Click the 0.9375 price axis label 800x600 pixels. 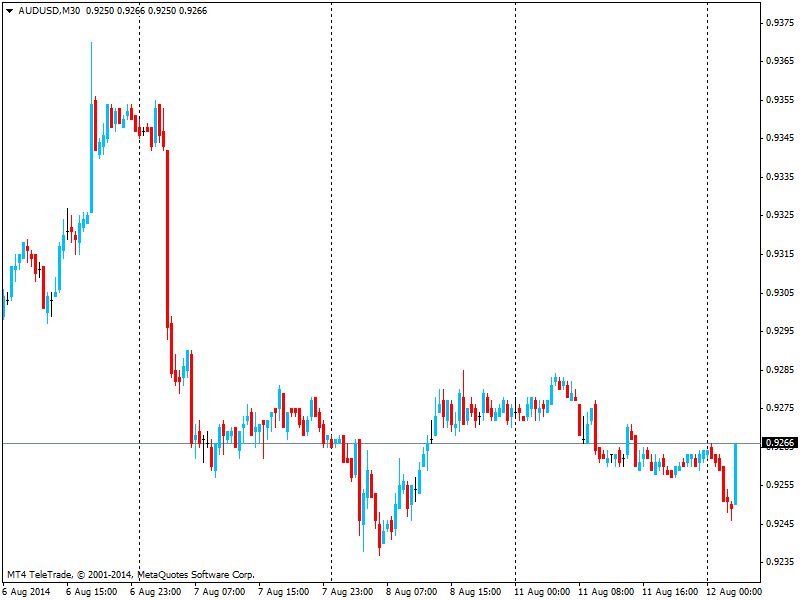(x=779, y=22)
